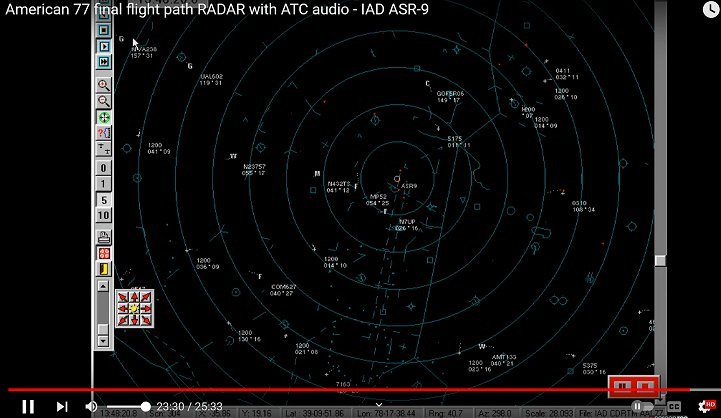This screenshot has width=721, height=418.
Task: Set replay speed to 10
Action: coord(103,215)
